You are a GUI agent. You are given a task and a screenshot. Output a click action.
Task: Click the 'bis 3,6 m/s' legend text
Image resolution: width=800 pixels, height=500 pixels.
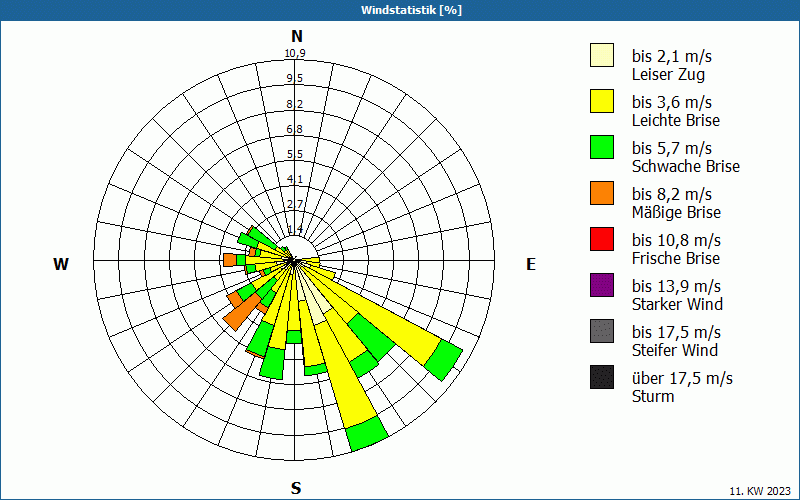(671, 102)
